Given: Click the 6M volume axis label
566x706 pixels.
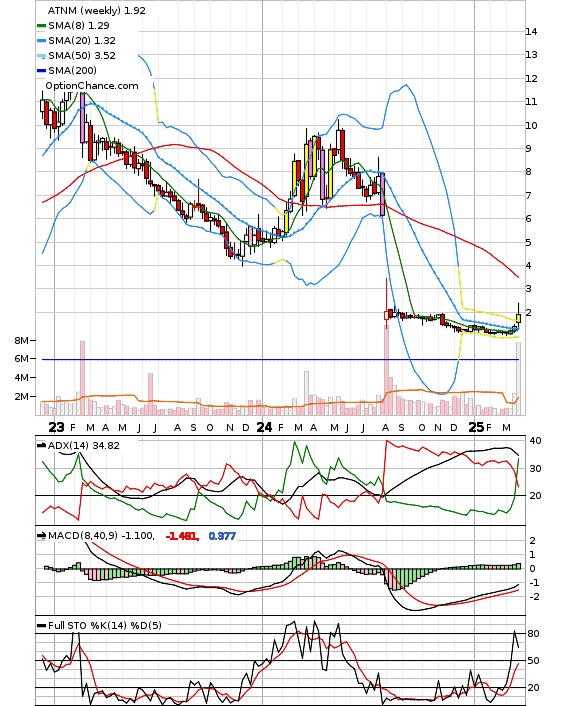Looking at the screenshot, I should point(22,358).
